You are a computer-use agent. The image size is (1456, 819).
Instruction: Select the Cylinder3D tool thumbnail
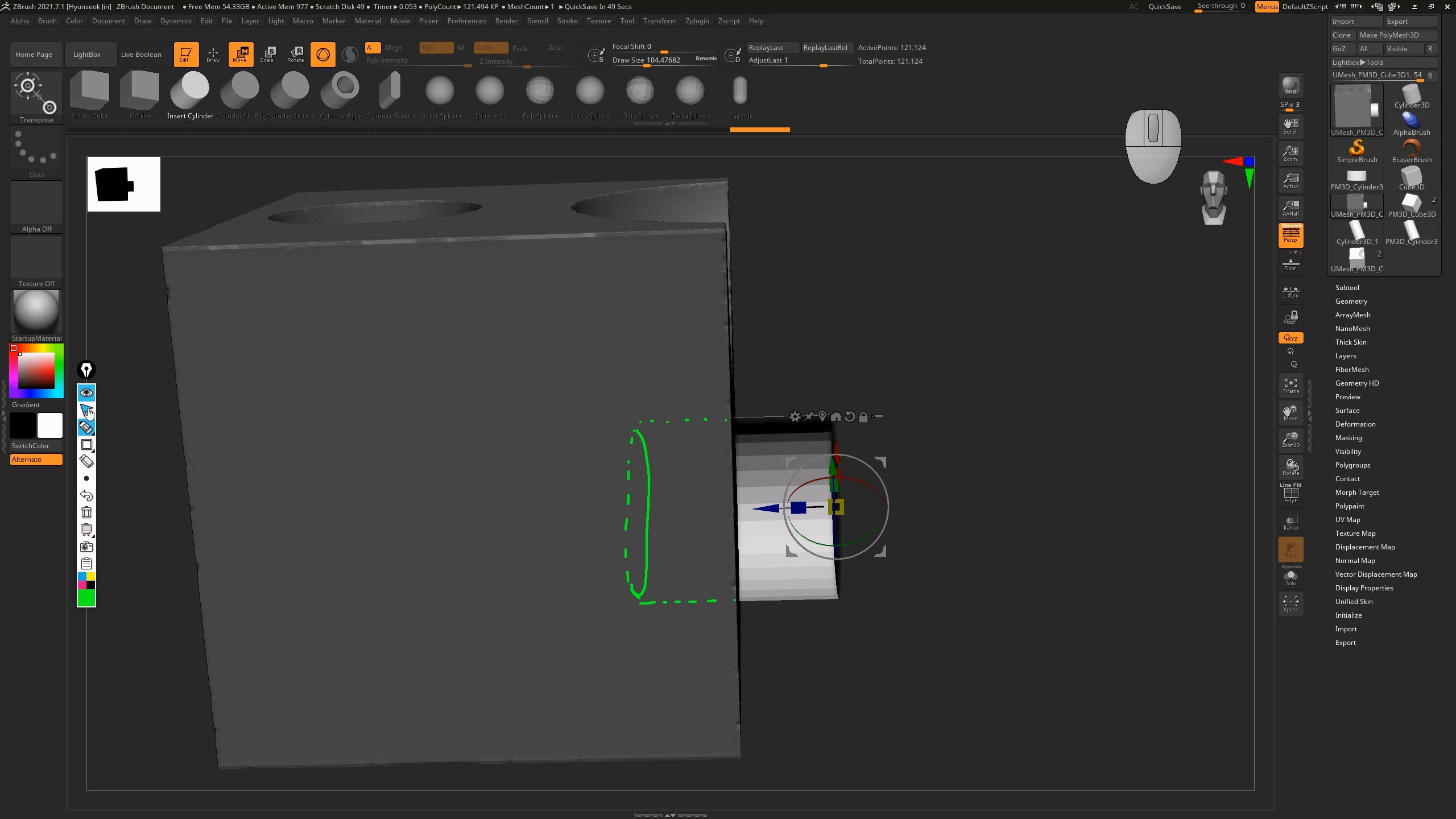[1411, 97]
